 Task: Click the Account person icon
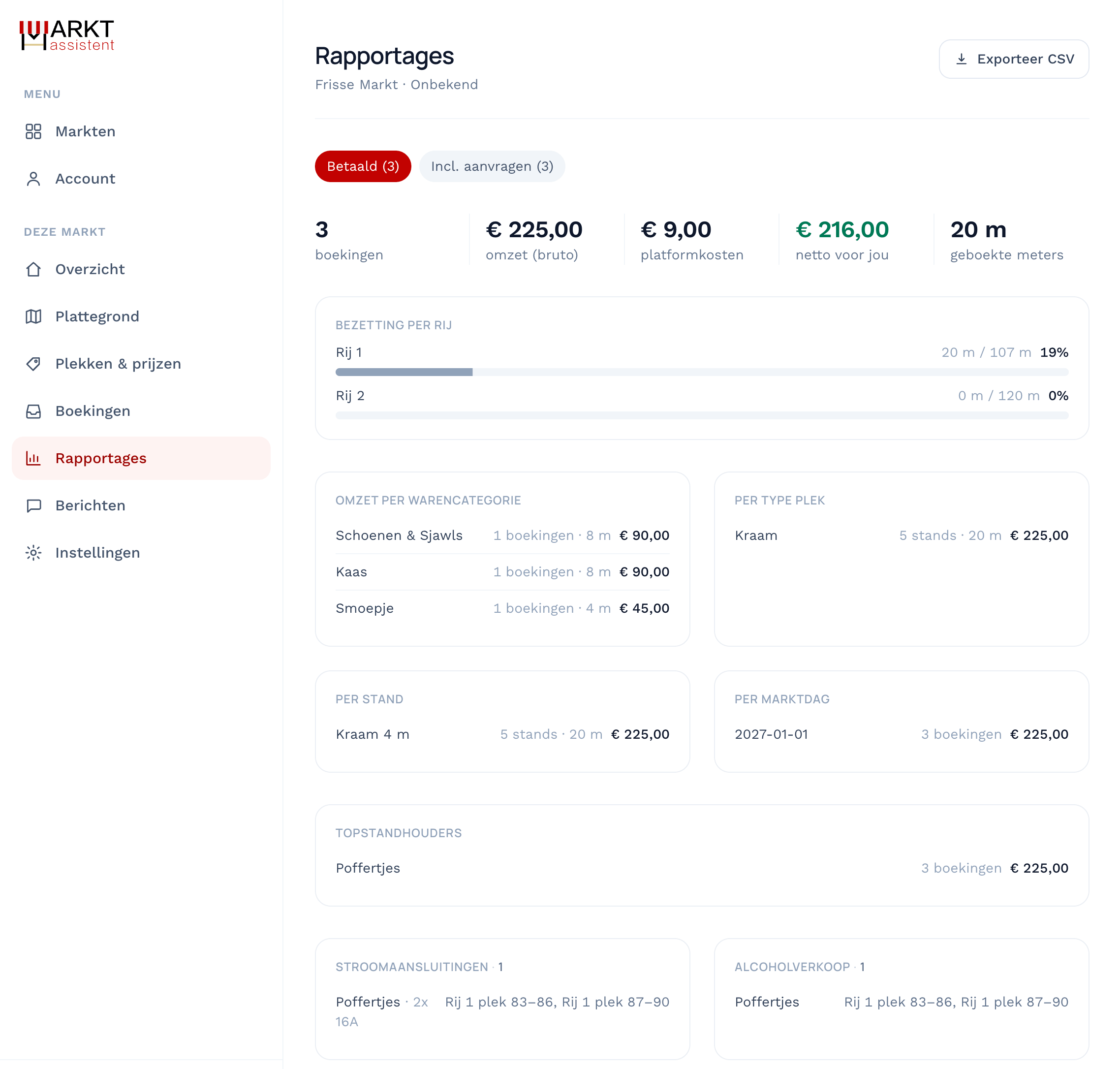pyautogui.click(x=33, y=179)
